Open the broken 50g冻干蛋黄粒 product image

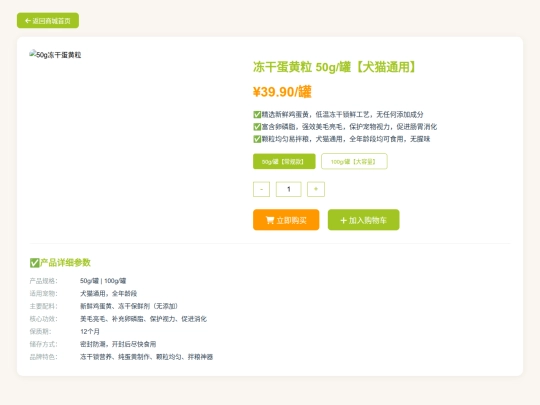tap(55, 55)
